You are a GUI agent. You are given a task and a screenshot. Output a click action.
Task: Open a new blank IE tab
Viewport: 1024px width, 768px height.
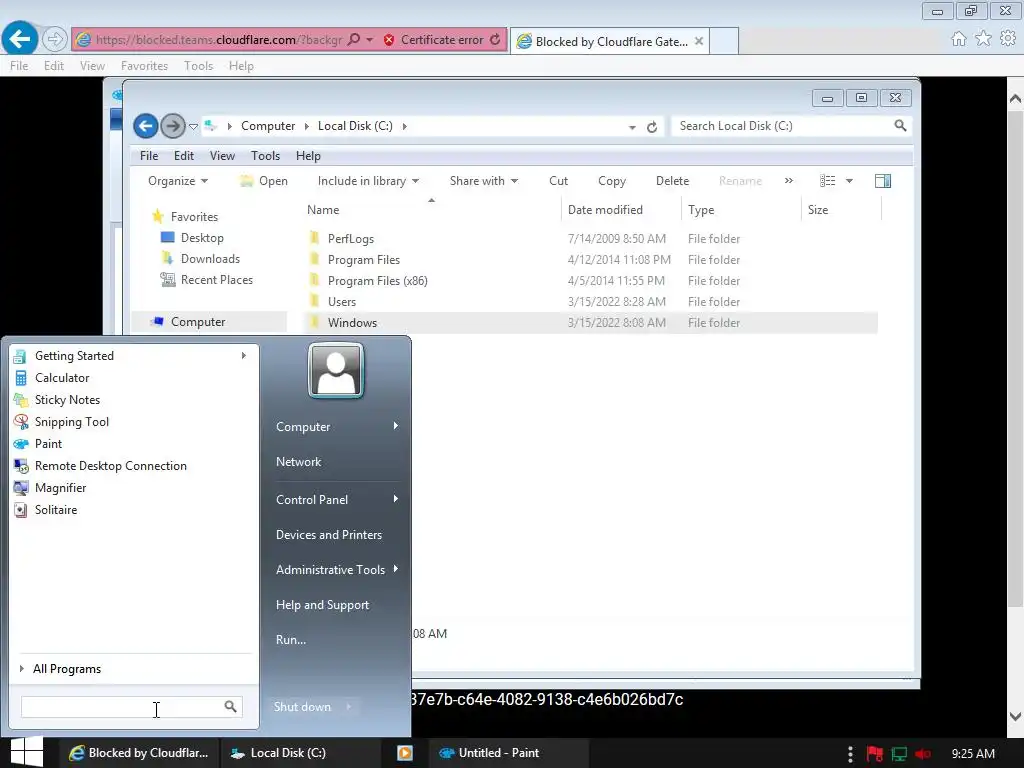coord(724,41)
